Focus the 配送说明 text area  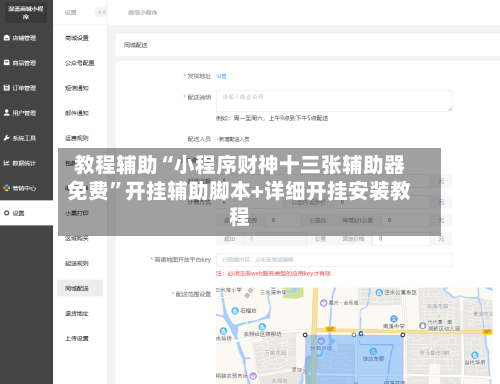[334, 101]
